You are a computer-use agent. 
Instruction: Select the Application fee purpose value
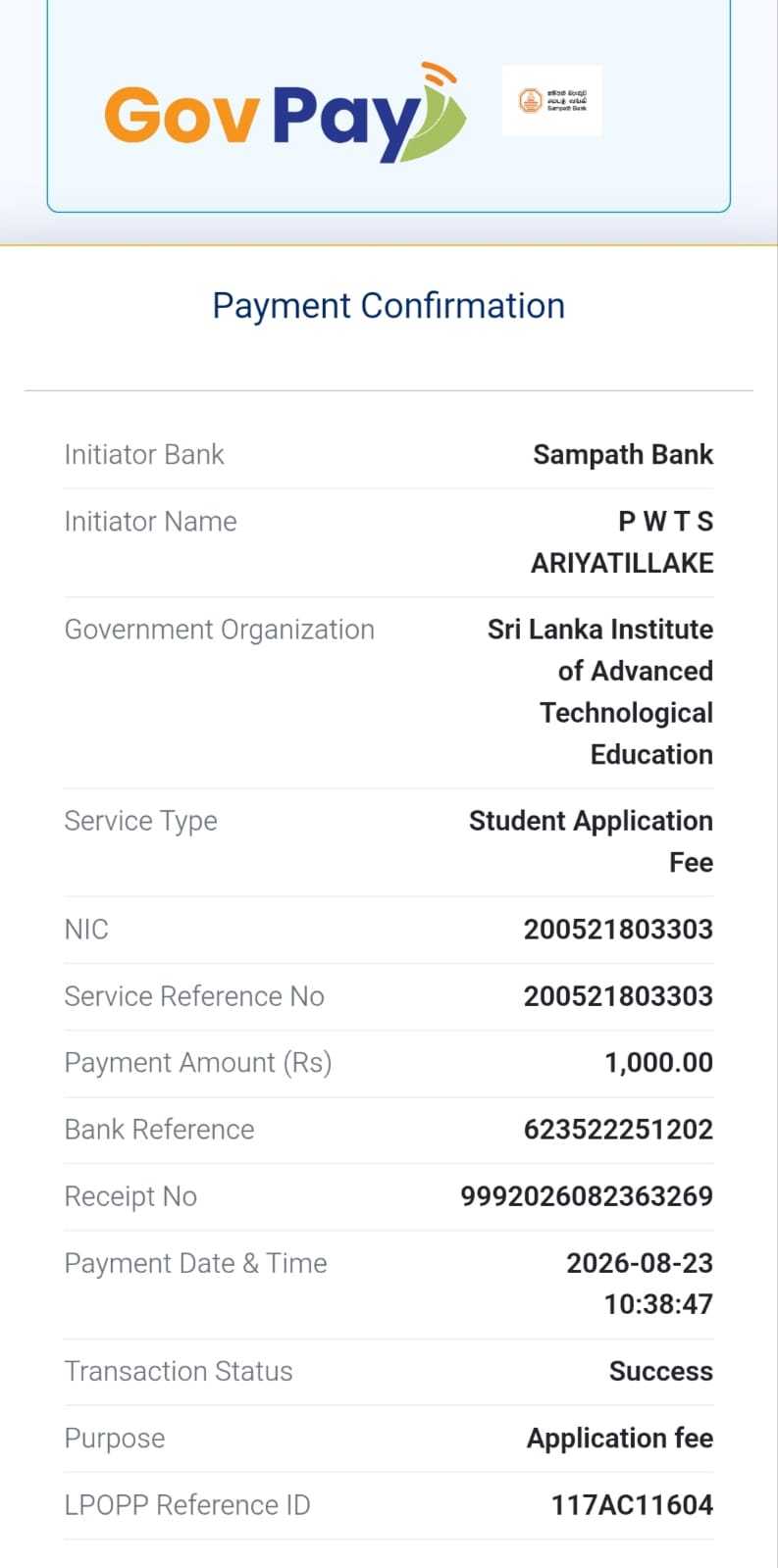tap(620, 1439)
